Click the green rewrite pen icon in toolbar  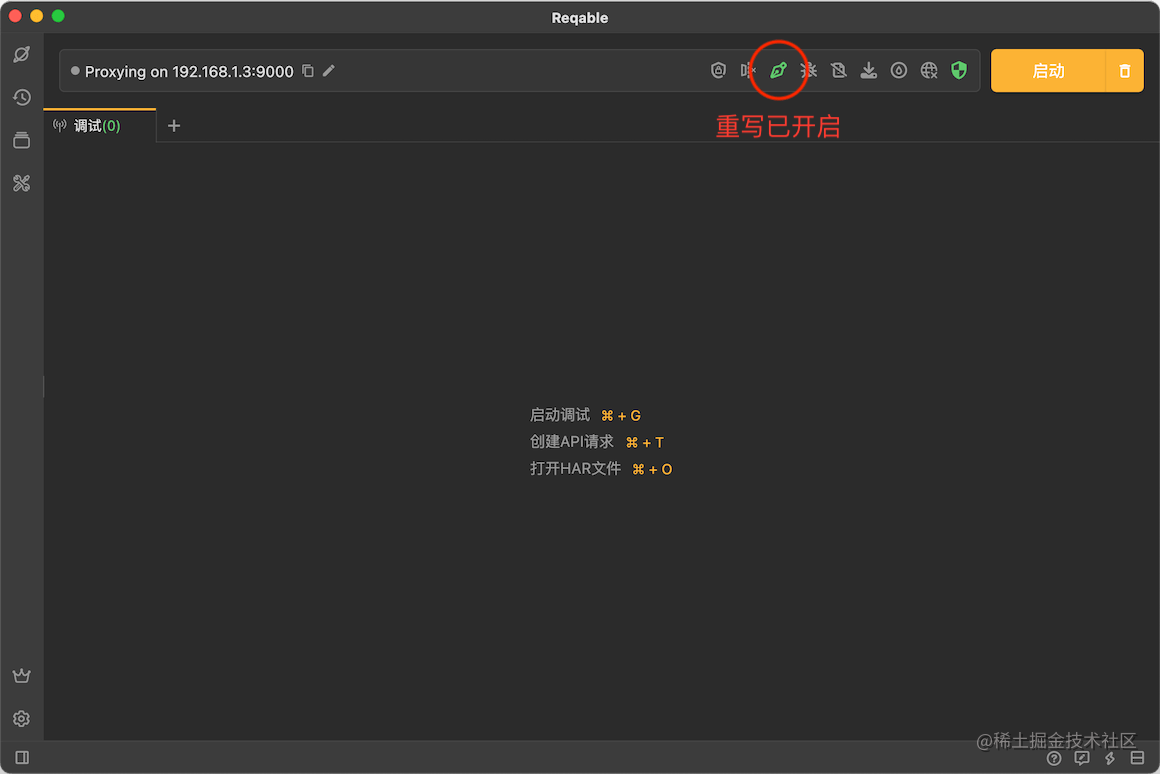pos(778,70)
